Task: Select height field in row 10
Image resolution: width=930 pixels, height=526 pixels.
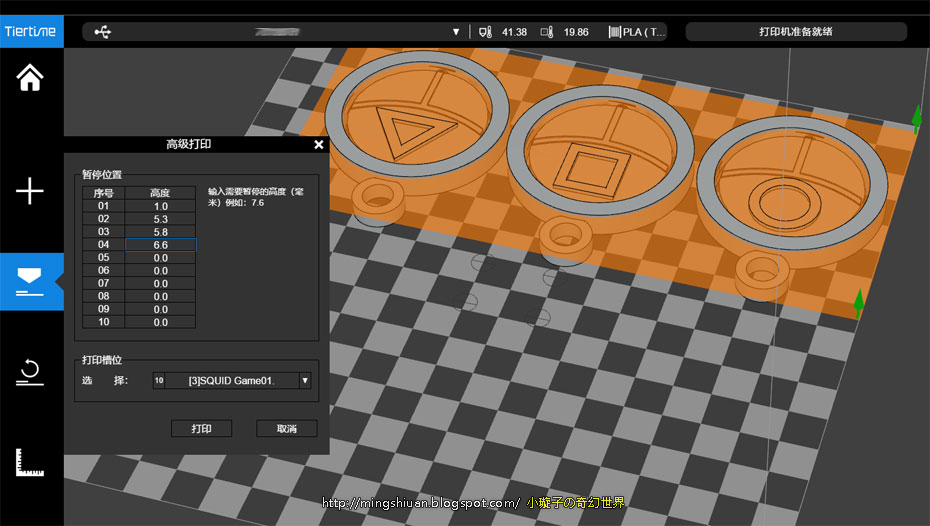Action: click(160, 322)
